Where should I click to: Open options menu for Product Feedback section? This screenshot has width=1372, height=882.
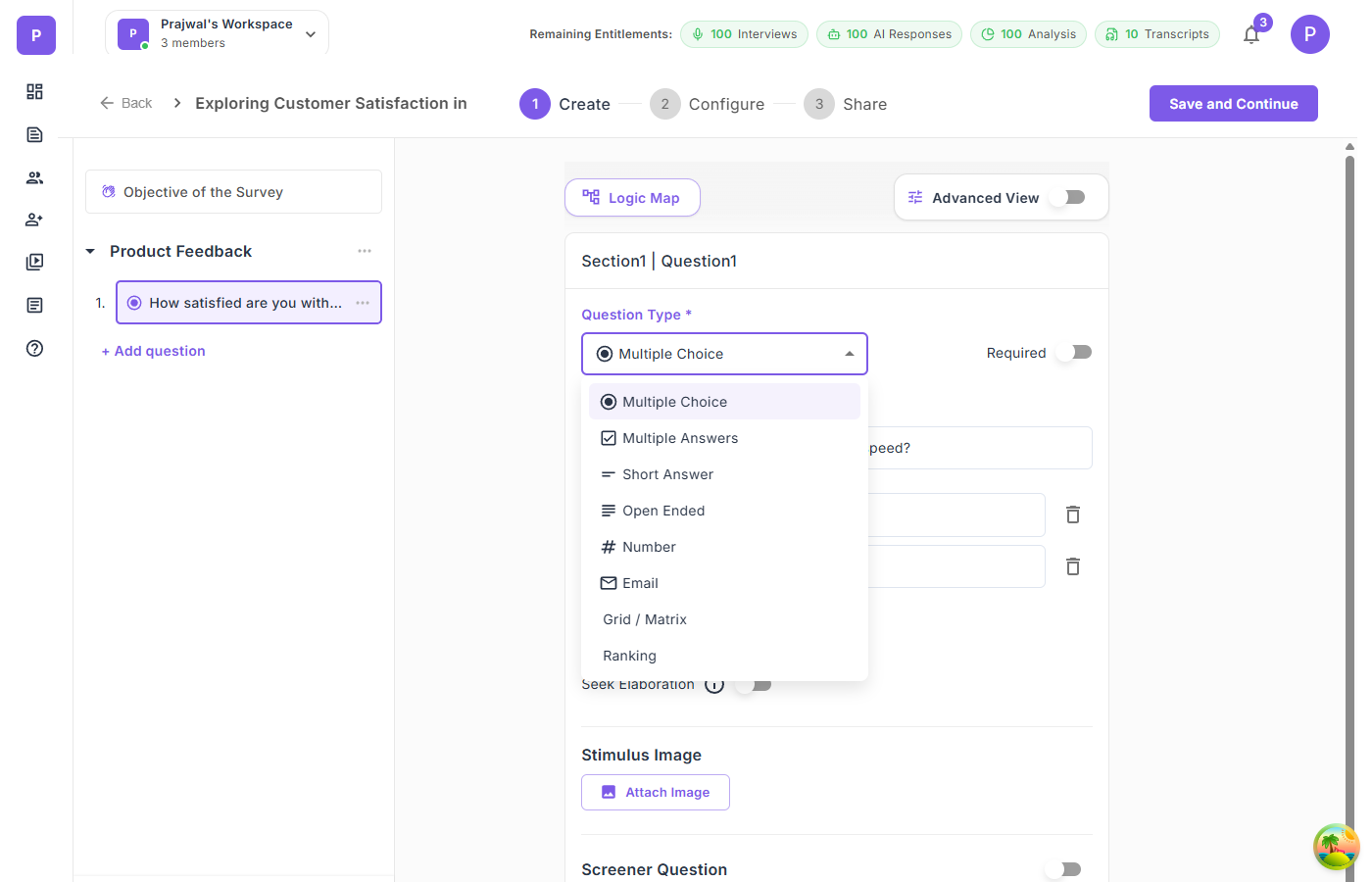[365, 251]
